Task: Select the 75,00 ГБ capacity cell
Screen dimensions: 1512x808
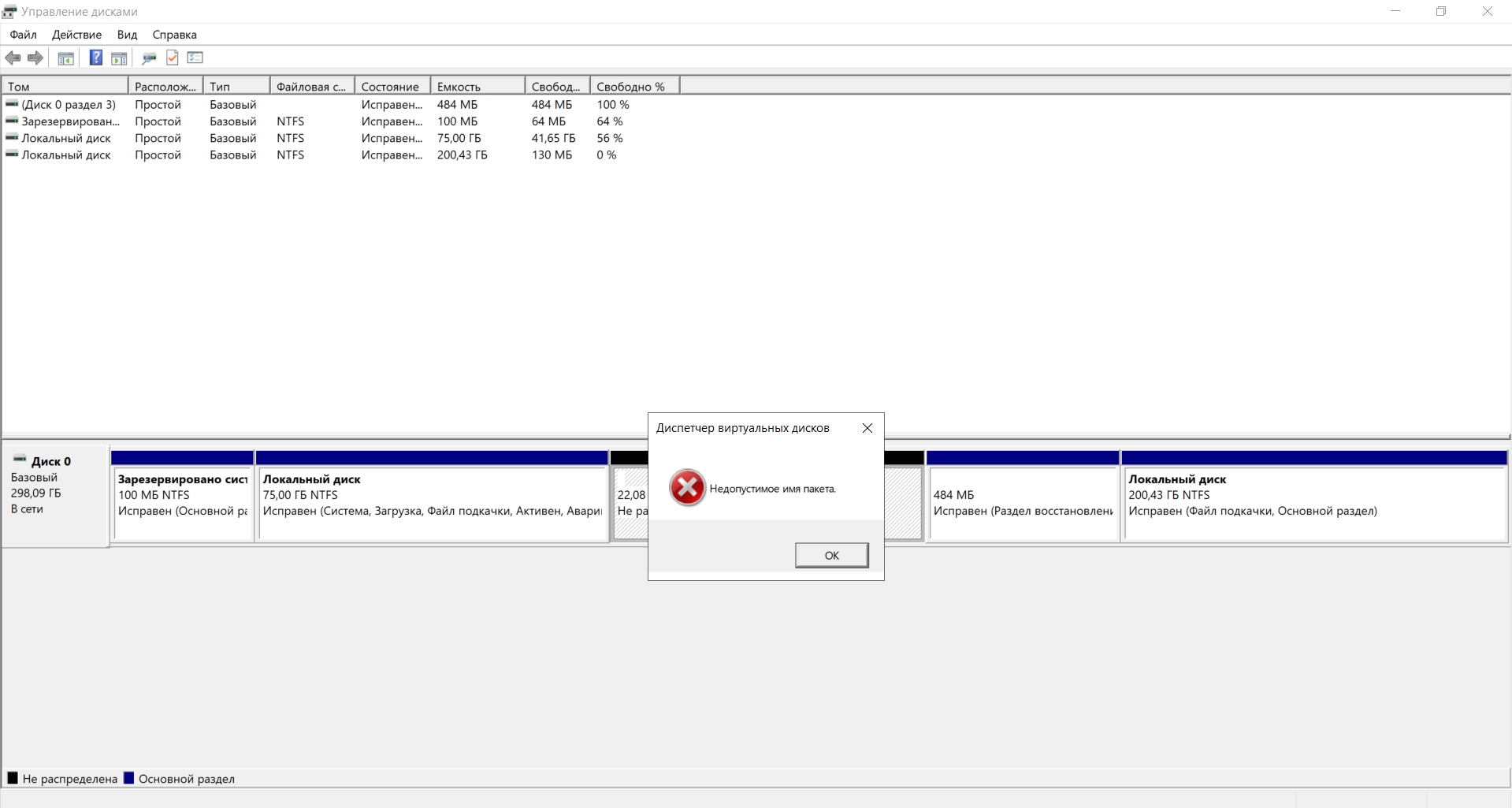Action: pos(459,138)
